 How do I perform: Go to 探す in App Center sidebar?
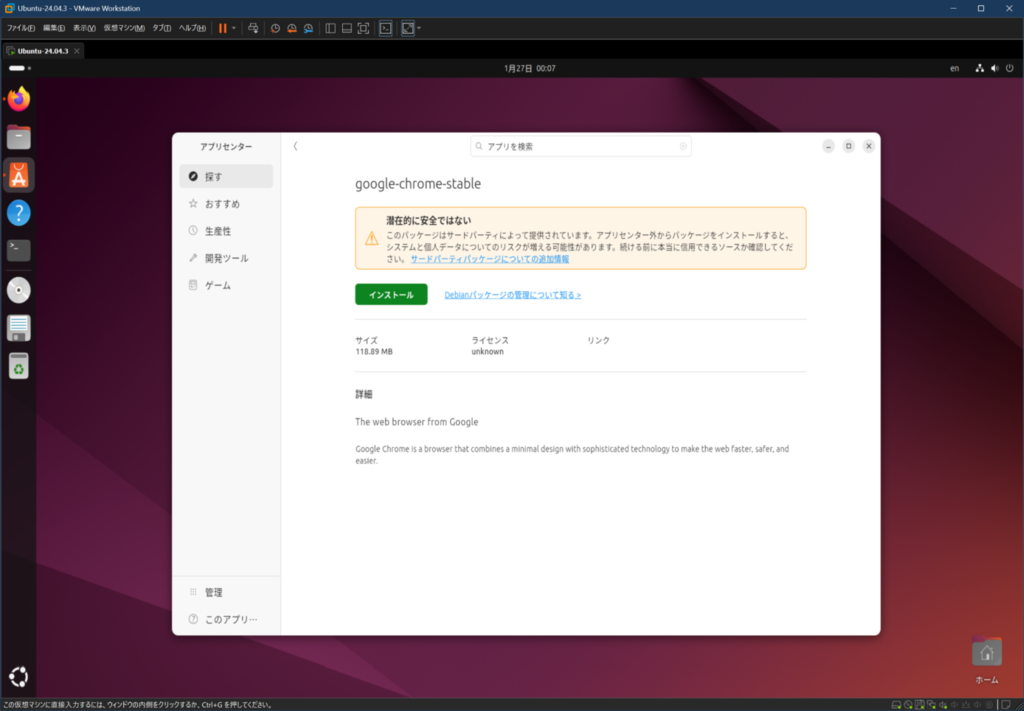(x=226, y=176)
